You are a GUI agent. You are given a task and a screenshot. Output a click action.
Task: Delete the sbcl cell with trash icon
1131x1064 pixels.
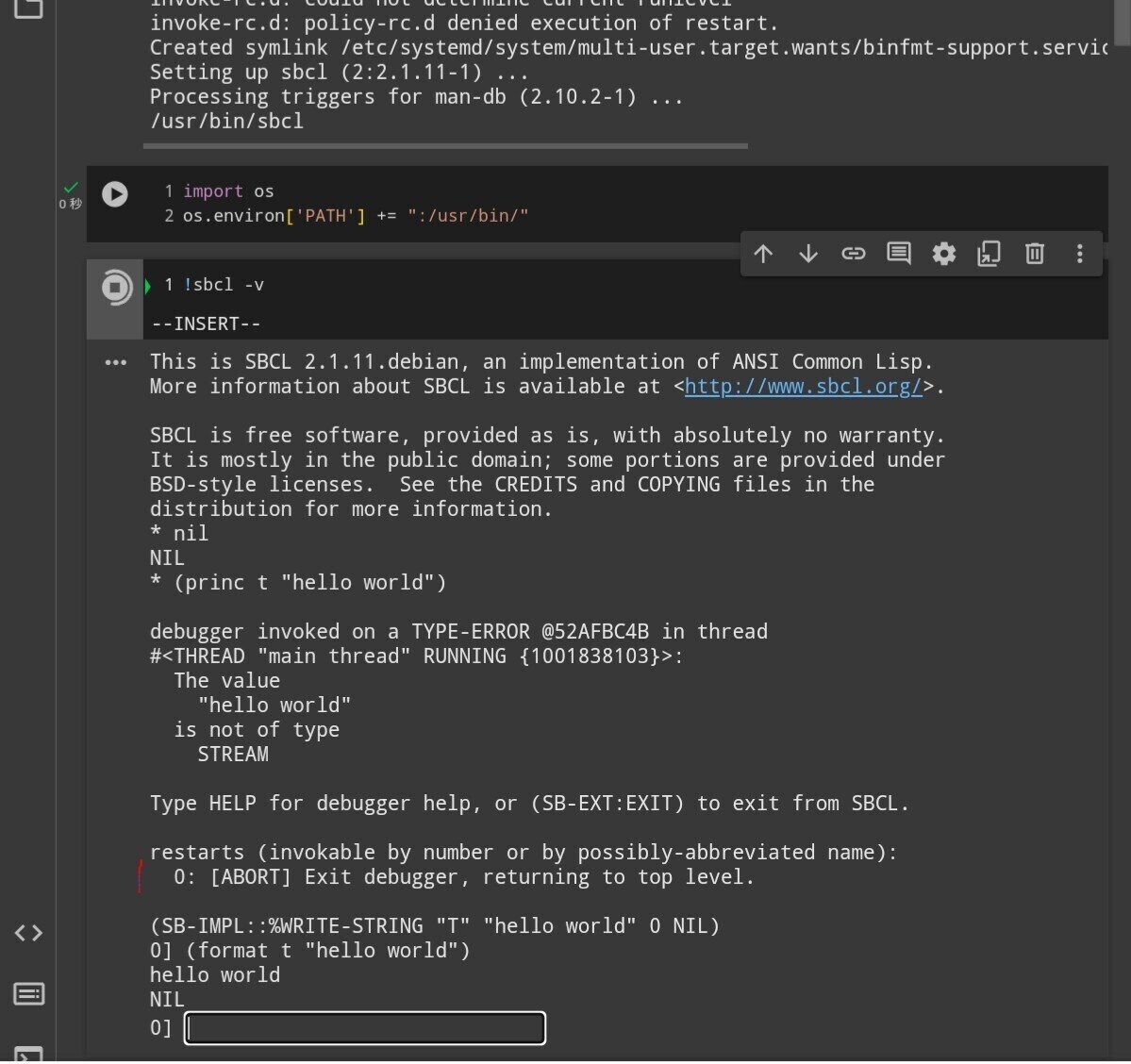1034,254
